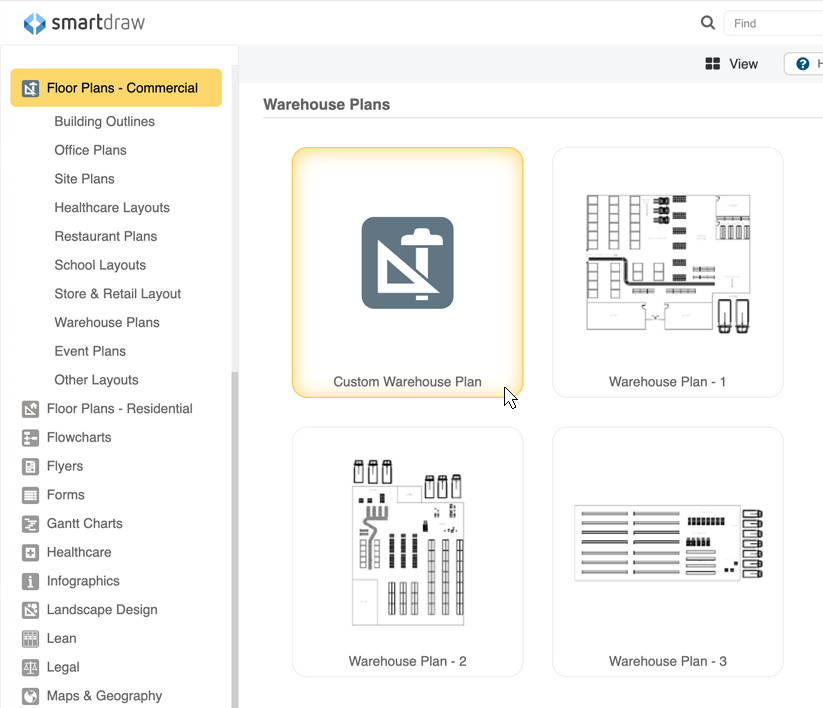The width and height of the screenshot is (823, 708).
Task: Click the Flyers category icon
Action: coord(30,466)
